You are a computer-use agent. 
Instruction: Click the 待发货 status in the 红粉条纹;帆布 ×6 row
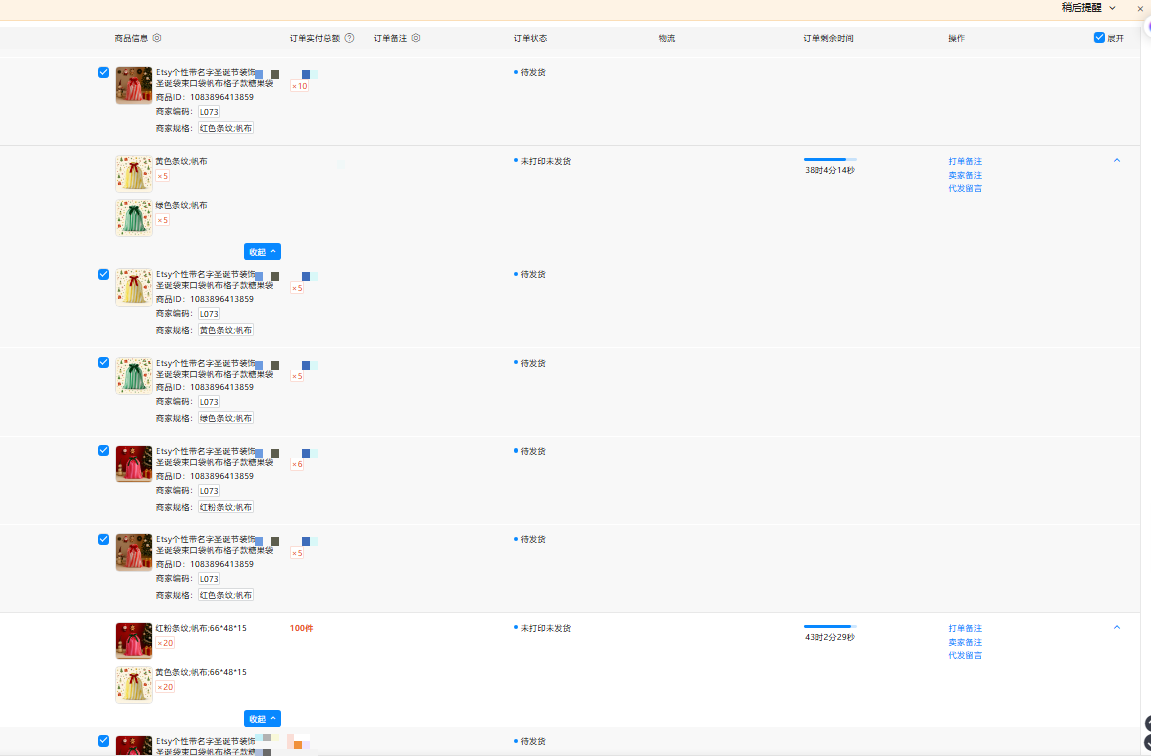533,451
